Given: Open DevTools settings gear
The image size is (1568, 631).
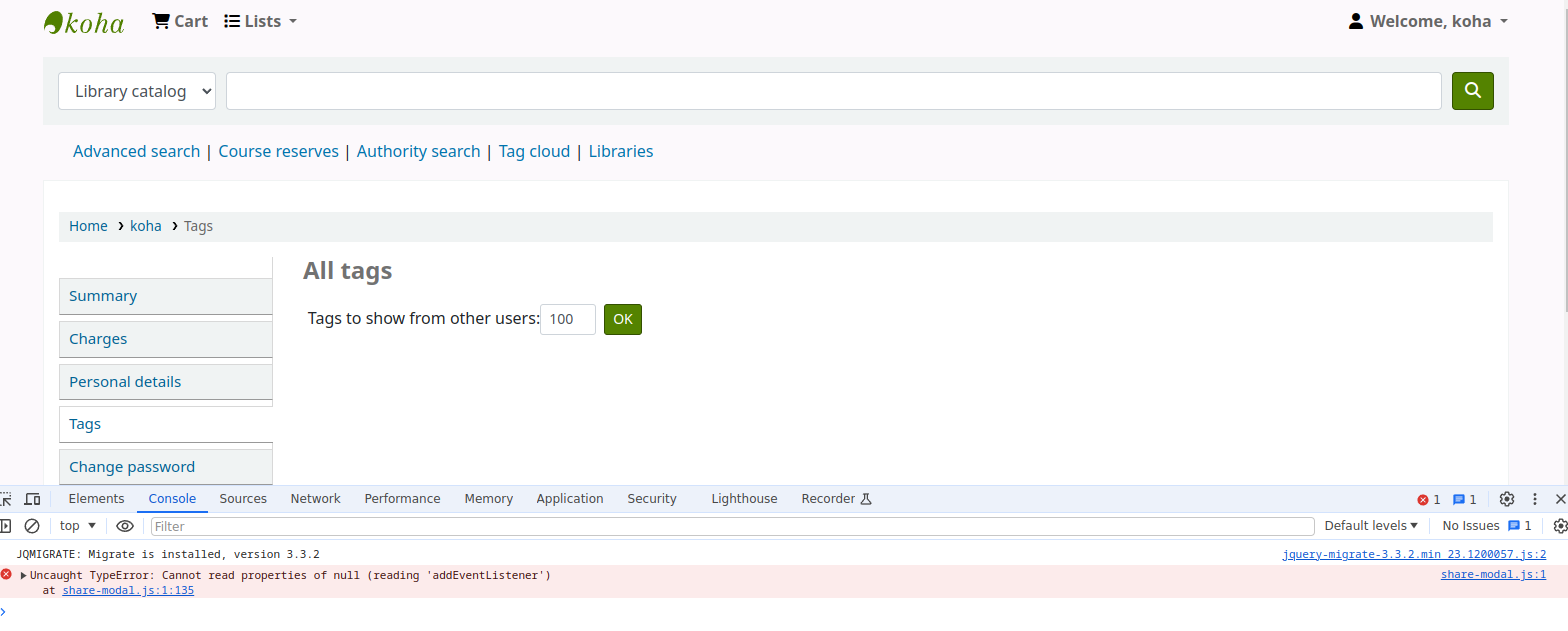Looking at the screenshot, I should pyautogui.click(x=1507, y=499).
